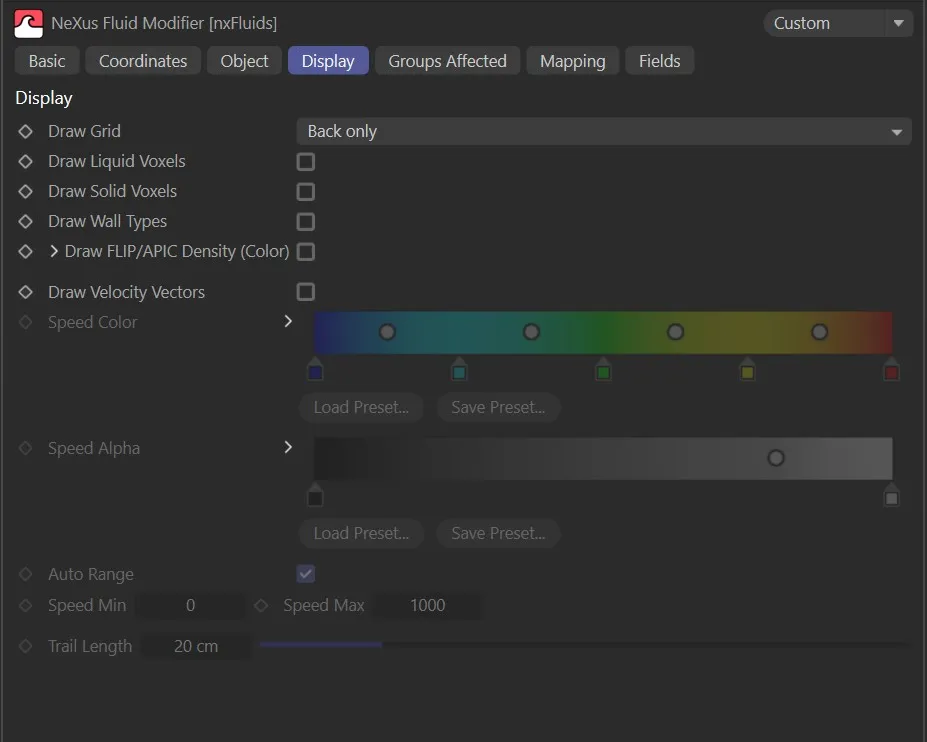This screenshot has height=742, width=927.
Task: Click the NeXus Fluid Modifier logo icon
Action: [28, 22]
